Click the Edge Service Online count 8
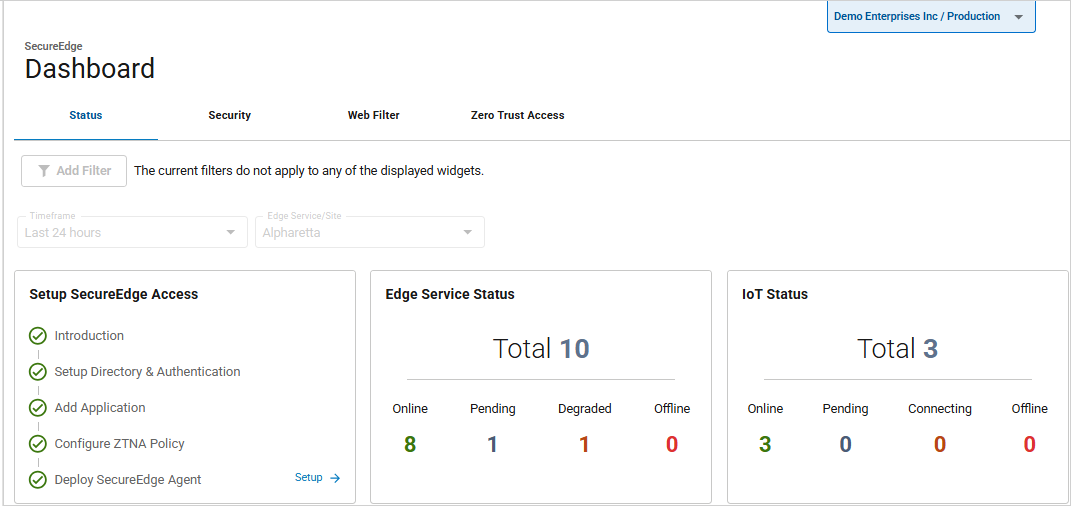 410,445
